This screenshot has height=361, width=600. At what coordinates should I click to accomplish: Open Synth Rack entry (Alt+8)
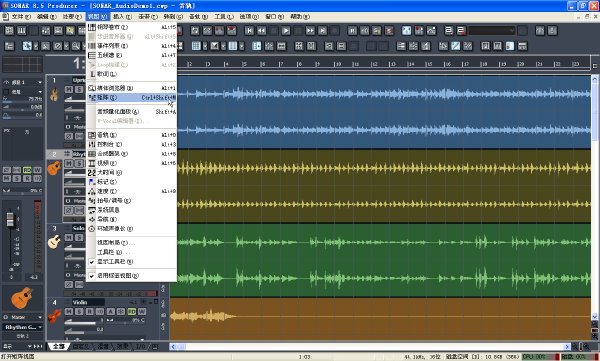[x=132, y=154]
